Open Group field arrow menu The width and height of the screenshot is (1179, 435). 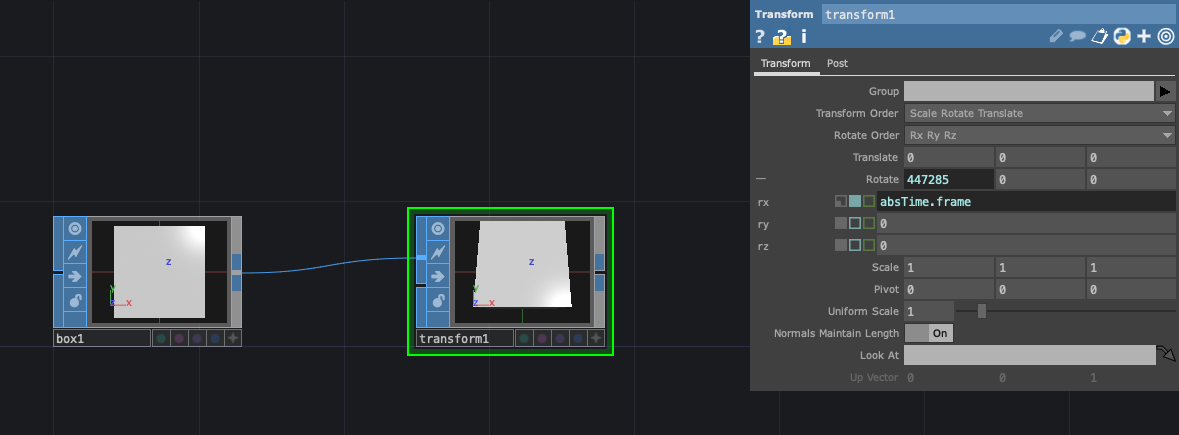point(1165,91)
